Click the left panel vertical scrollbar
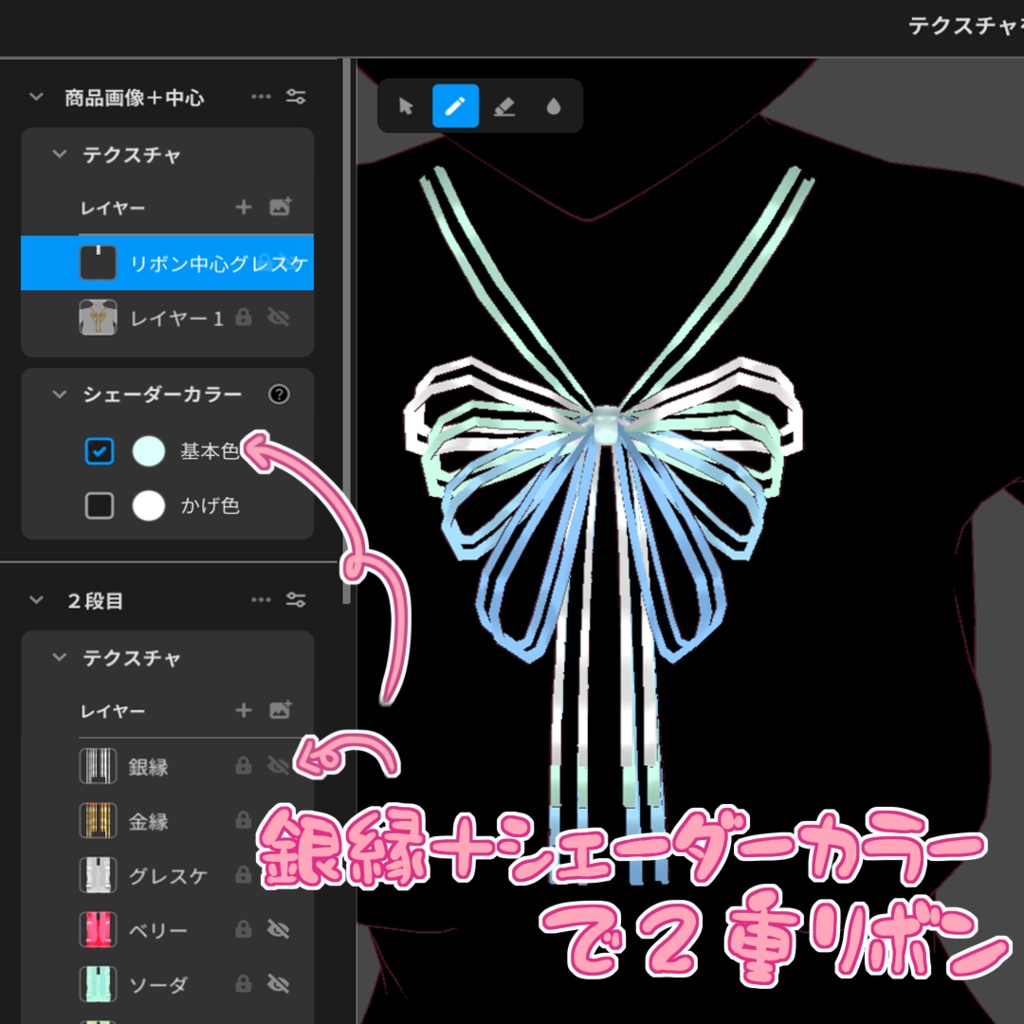The image size is (1024, 1024). click(x=347, y=332)
